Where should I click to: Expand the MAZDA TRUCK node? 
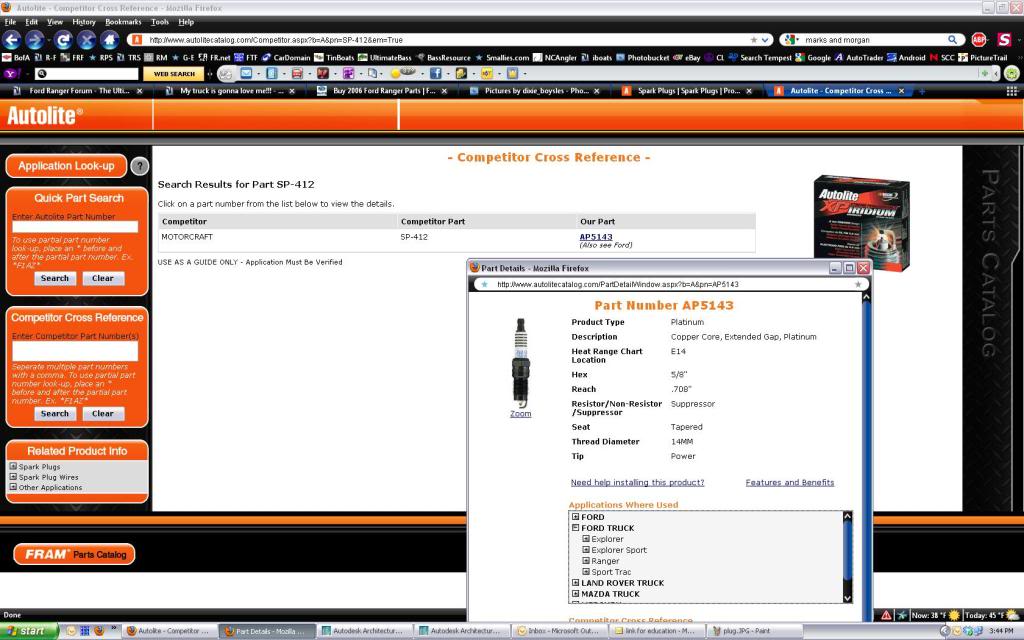pos(575,594)
